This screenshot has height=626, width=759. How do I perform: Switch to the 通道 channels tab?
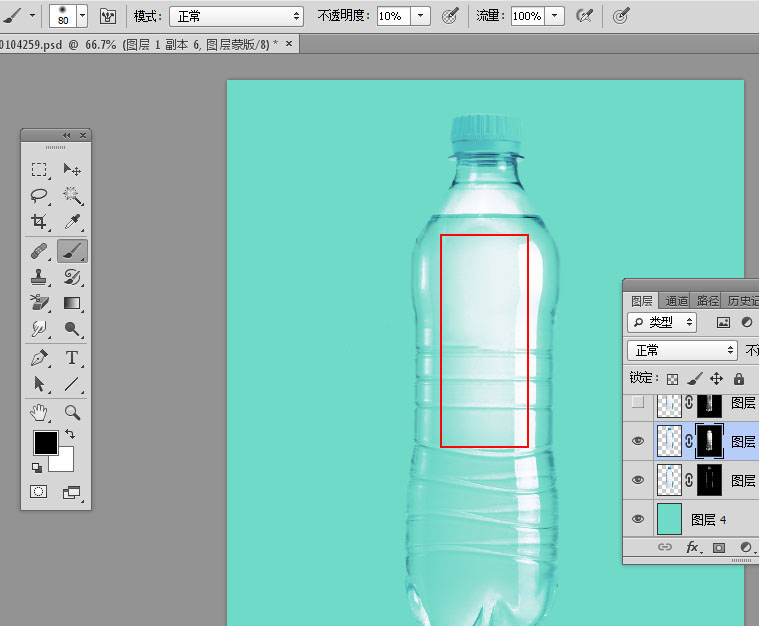click(677, 300)
